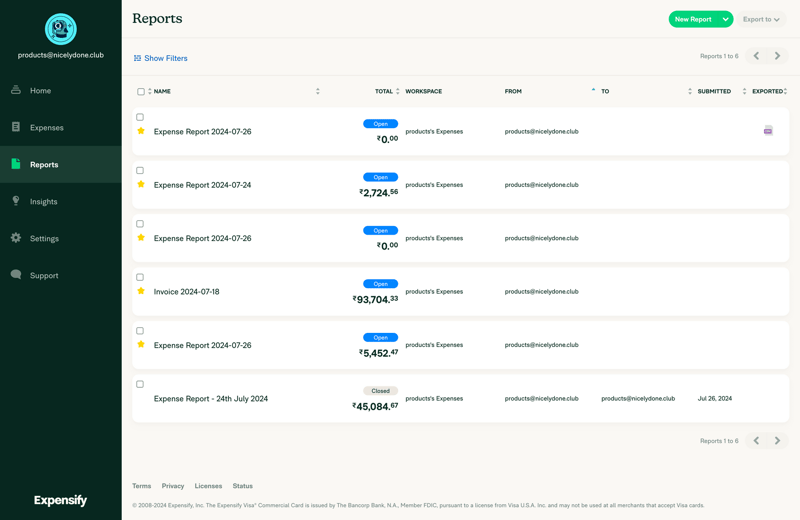Select checkbox for first Expense Report 2024-07-26
The width and height of the screenshot is (800, 520).
140,117
